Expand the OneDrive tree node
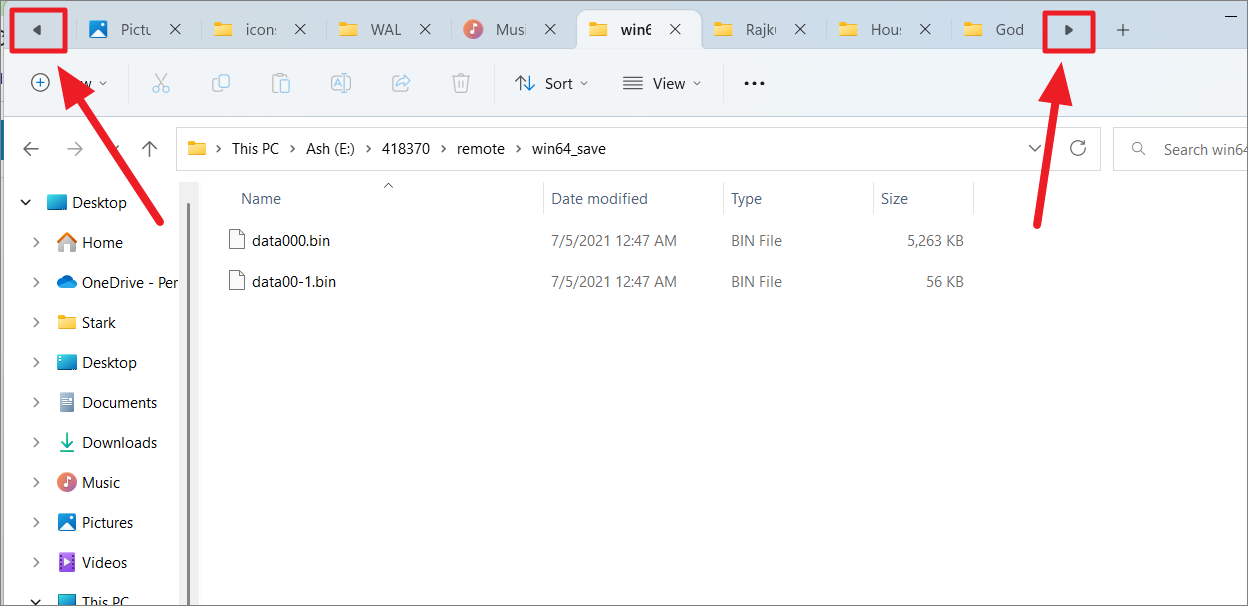 [36, 283]
